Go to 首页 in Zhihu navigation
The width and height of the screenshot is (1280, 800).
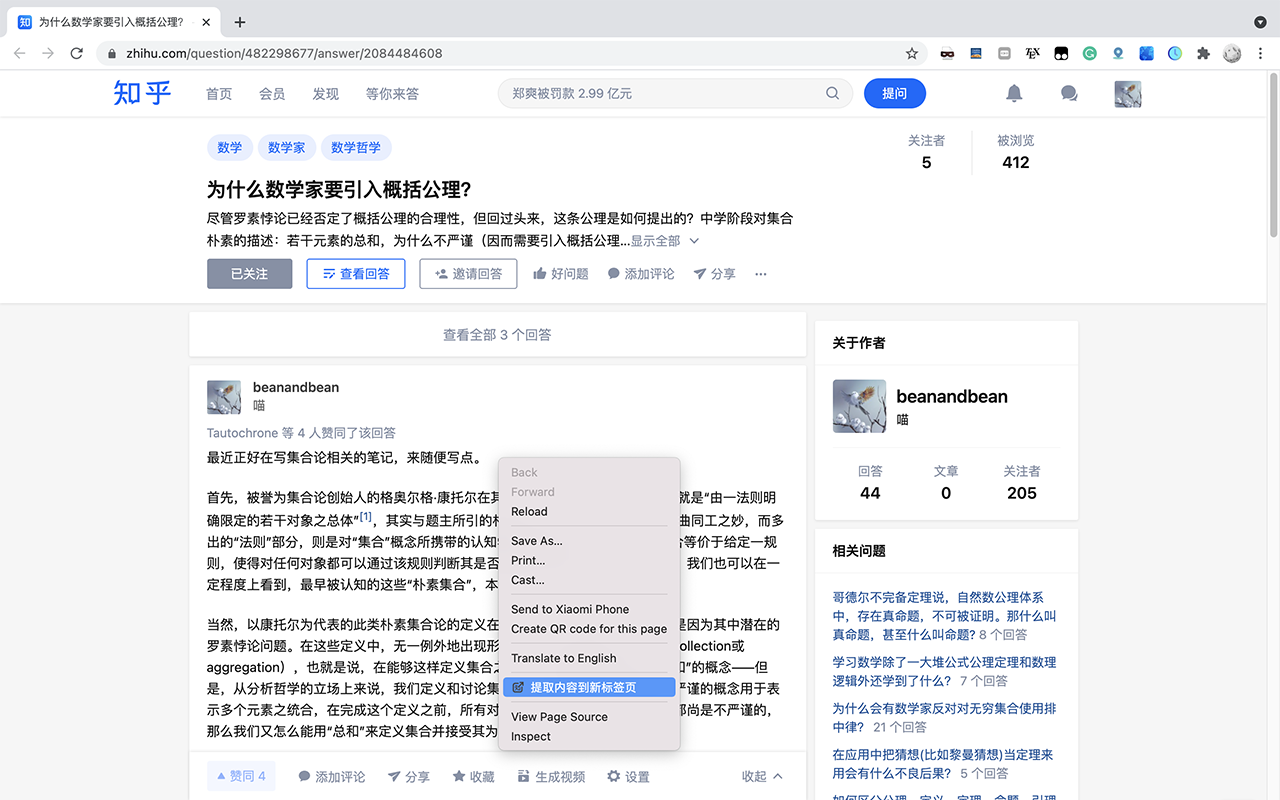219,93
